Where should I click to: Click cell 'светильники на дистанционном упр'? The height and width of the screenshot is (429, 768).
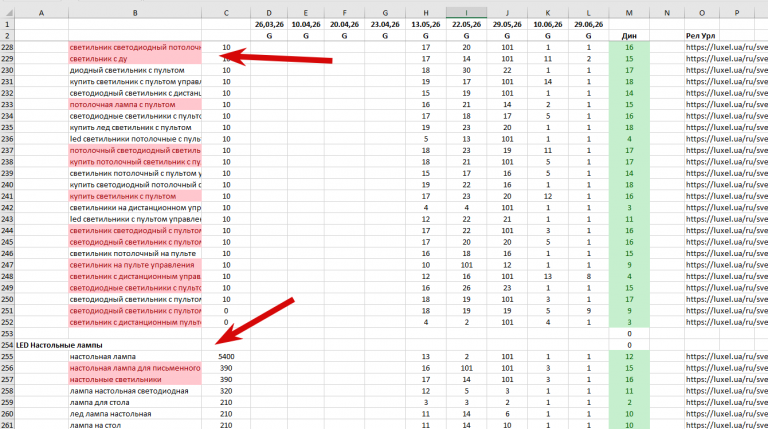pyautogui.click(x=135, y=208)
